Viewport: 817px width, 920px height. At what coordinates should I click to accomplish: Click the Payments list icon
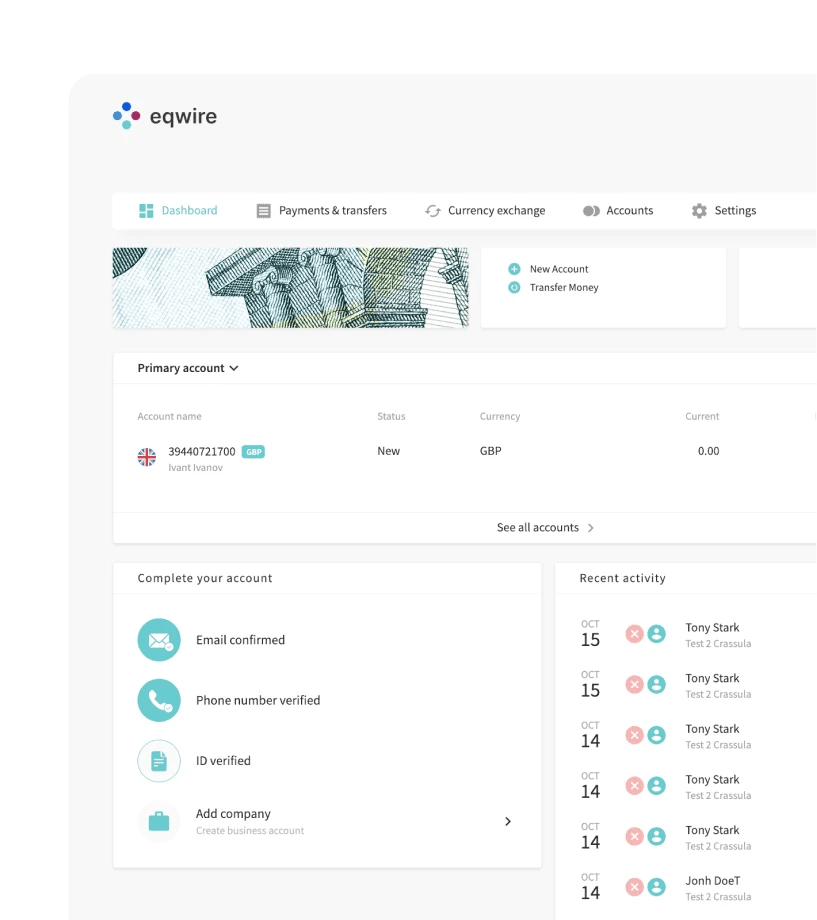(x=264, y=211)
